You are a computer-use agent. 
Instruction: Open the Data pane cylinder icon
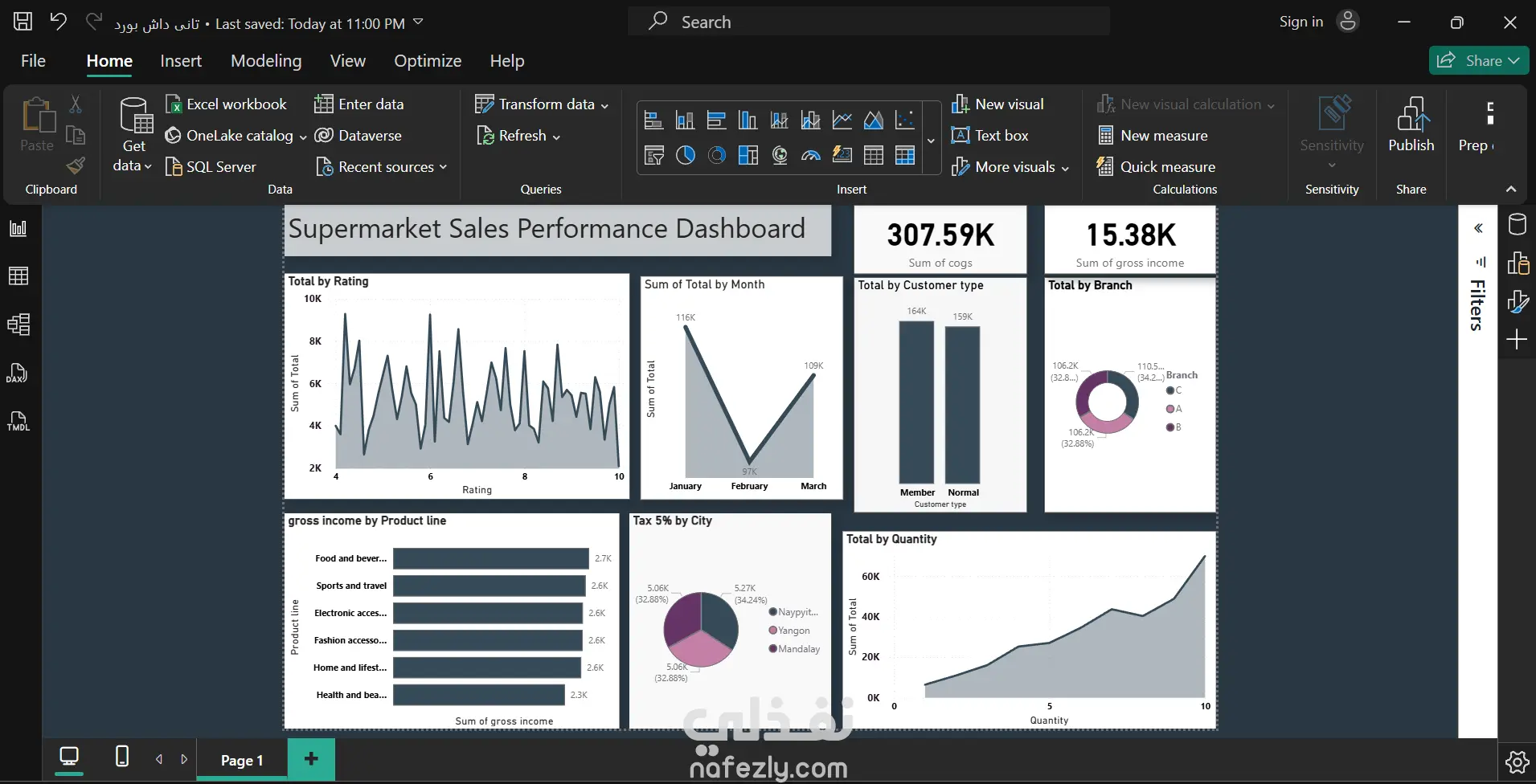pos(1517,225)
